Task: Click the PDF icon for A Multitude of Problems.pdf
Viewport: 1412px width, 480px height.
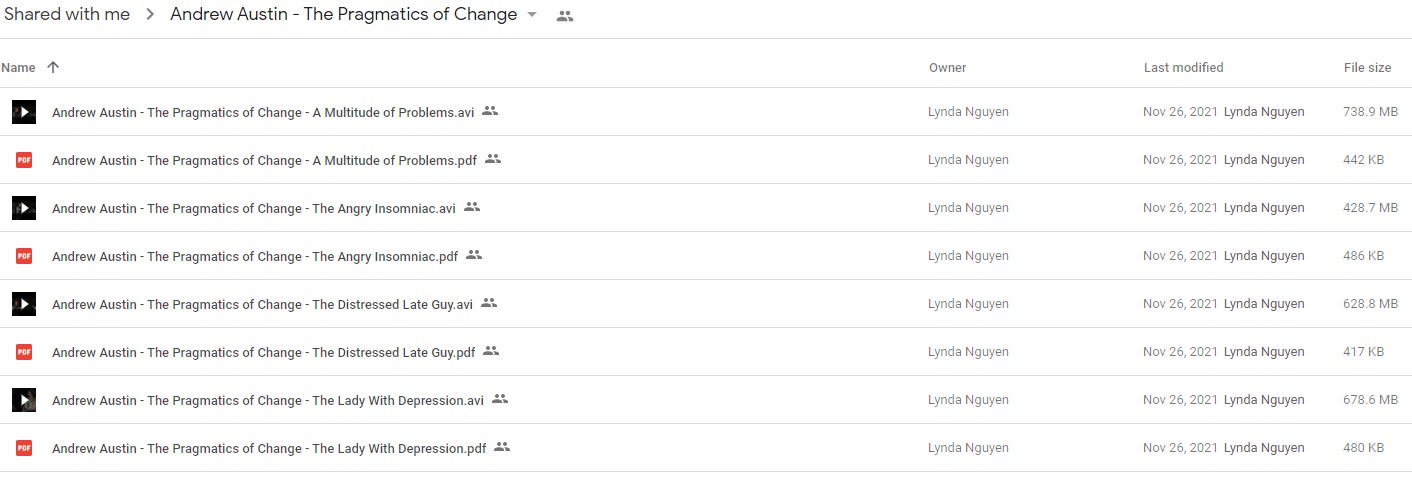Action: click(24, 160)
